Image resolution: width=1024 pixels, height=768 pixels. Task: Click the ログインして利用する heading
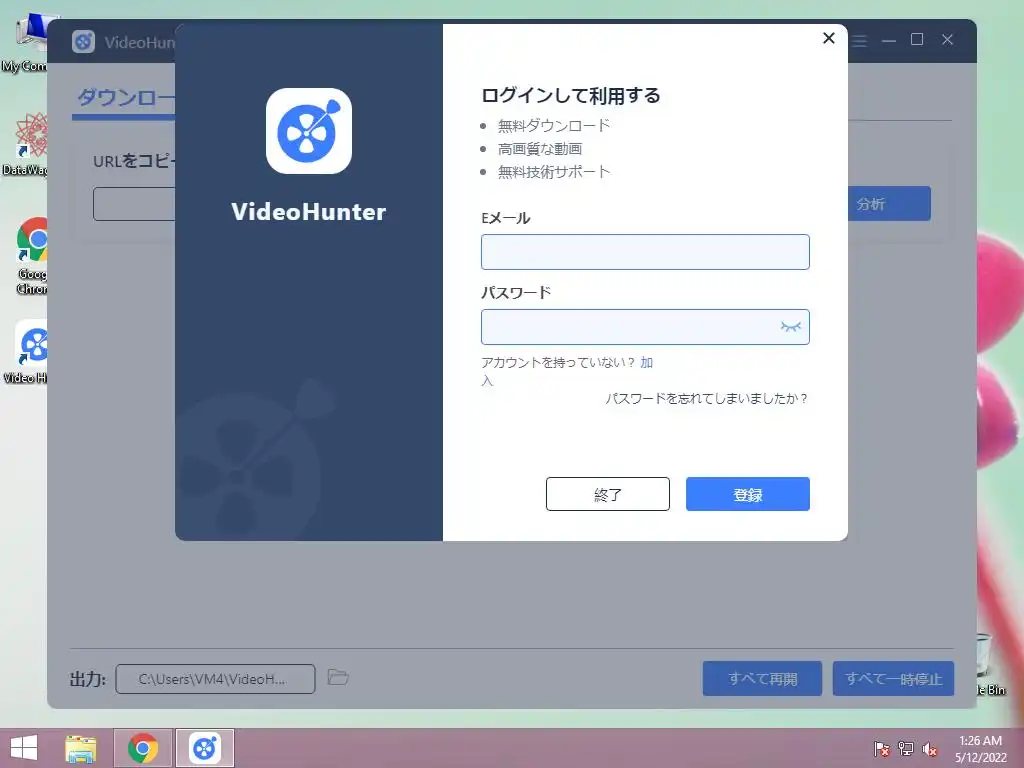571,96
